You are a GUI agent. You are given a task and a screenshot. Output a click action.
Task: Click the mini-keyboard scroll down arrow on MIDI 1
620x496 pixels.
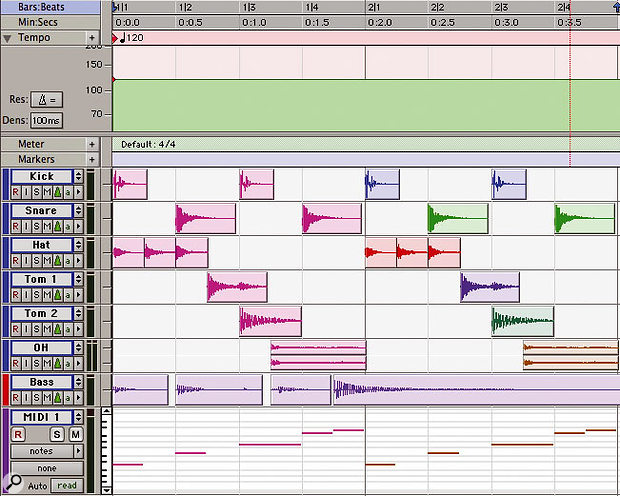106,490
